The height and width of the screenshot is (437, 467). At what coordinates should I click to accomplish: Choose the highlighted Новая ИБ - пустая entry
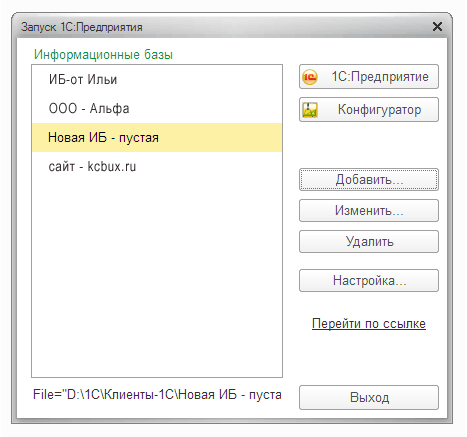(157, 138)
